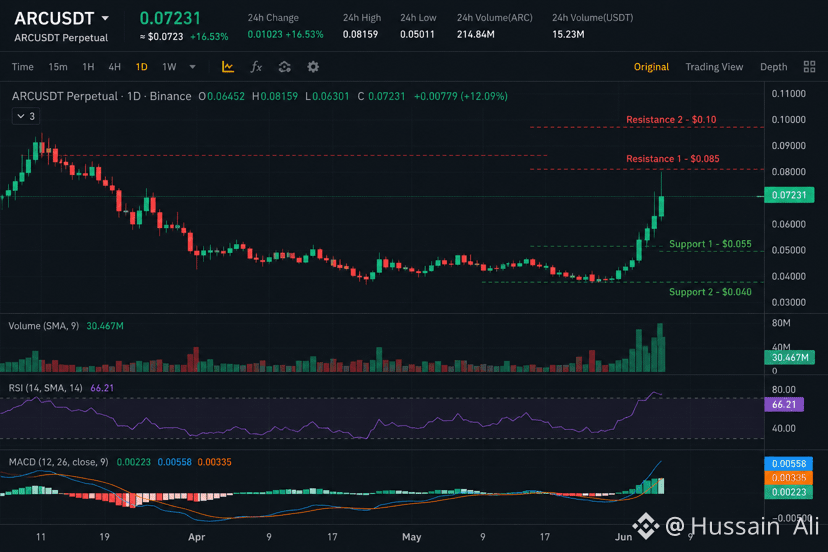Click the orange signal value badge 0.00335
This screenshot has height=552, width=828.
coord(788,478)
